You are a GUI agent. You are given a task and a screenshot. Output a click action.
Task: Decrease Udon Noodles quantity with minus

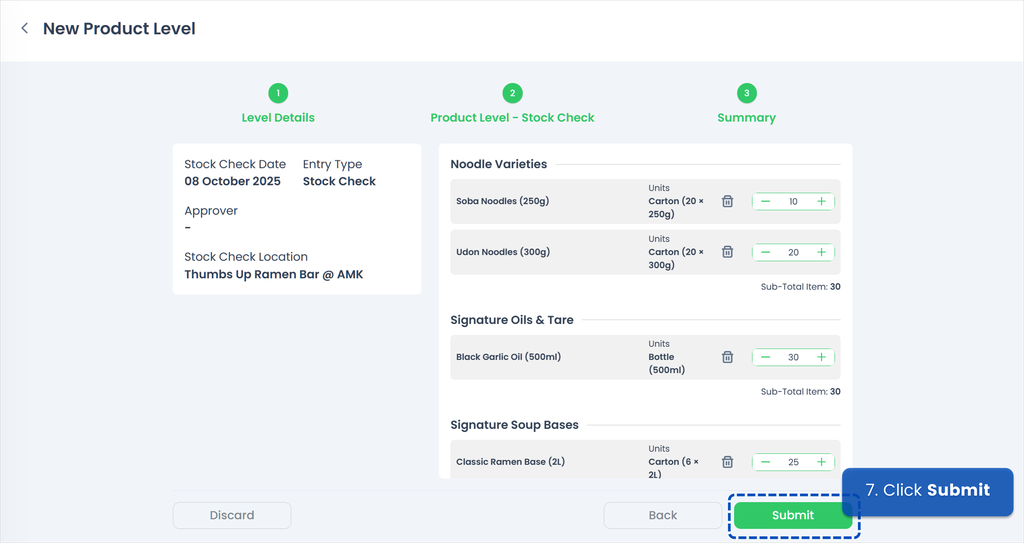click(x=765, y=252)
